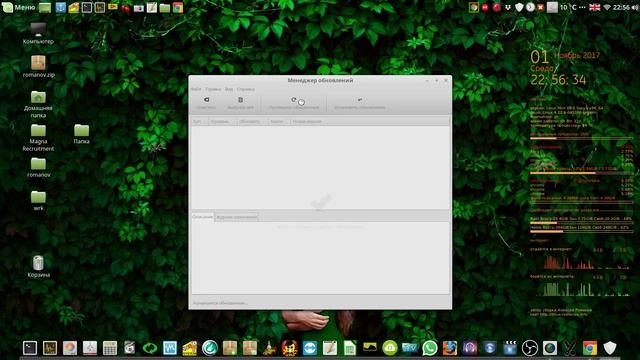Select the wrk folder on the desktop

pos(38,200)
